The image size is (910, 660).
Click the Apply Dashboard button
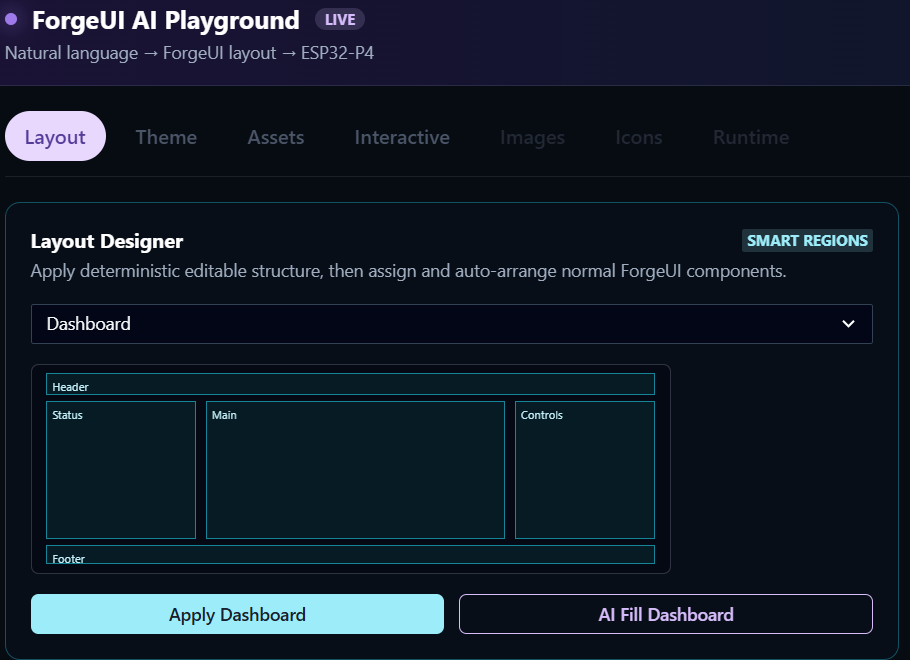[x=237, y=614]
